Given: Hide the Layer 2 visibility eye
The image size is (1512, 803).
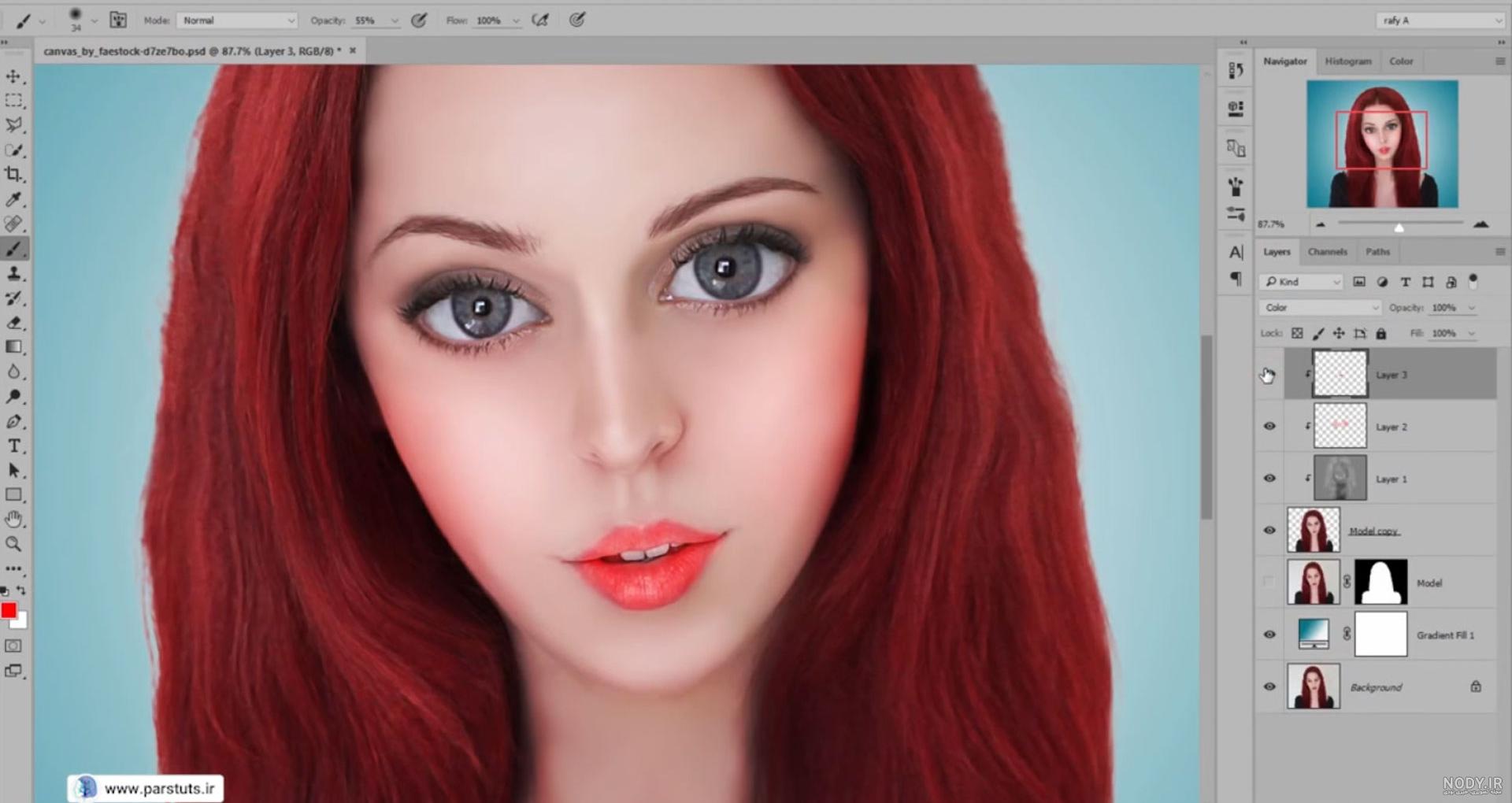Looking at the screenshot, I should click(1269, 426).
